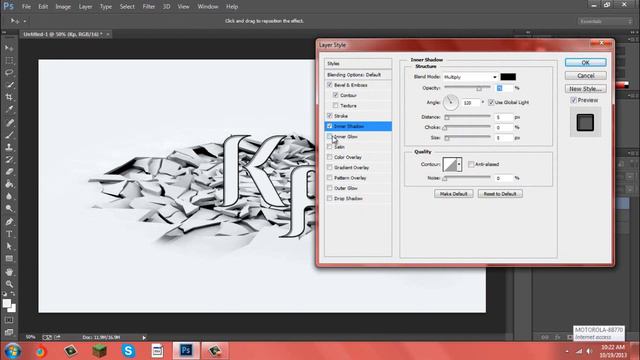Select the Rectangle shape tool
The image size is (640, 360).
click(9, 259)
